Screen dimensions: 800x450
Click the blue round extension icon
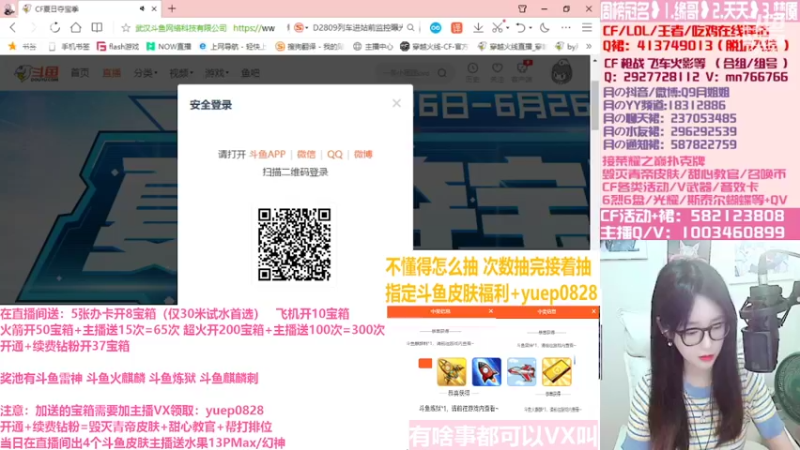435,28
